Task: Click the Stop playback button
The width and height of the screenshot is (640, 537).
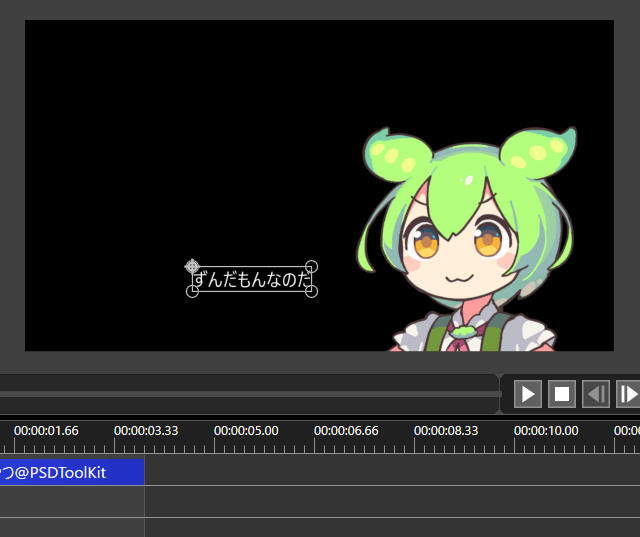Action: pos(562,394)
